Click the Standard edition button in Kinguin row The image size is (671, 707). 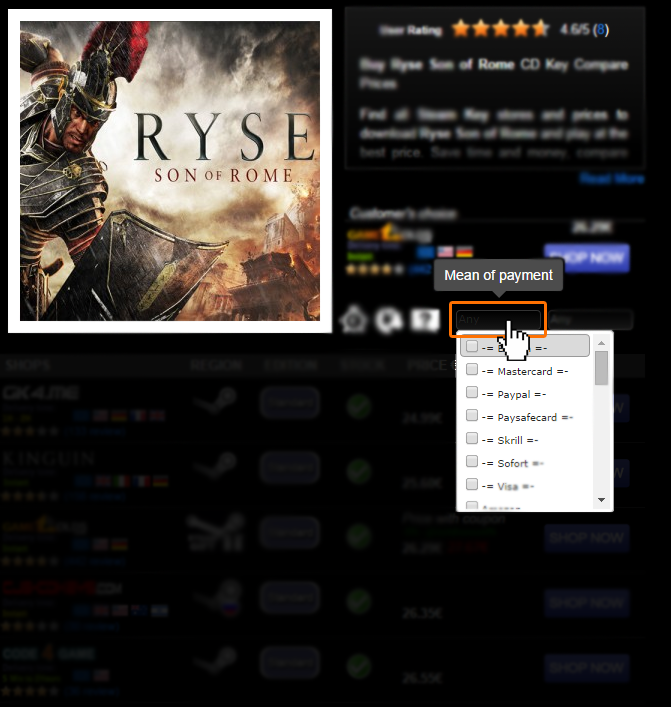pos(290,467)
